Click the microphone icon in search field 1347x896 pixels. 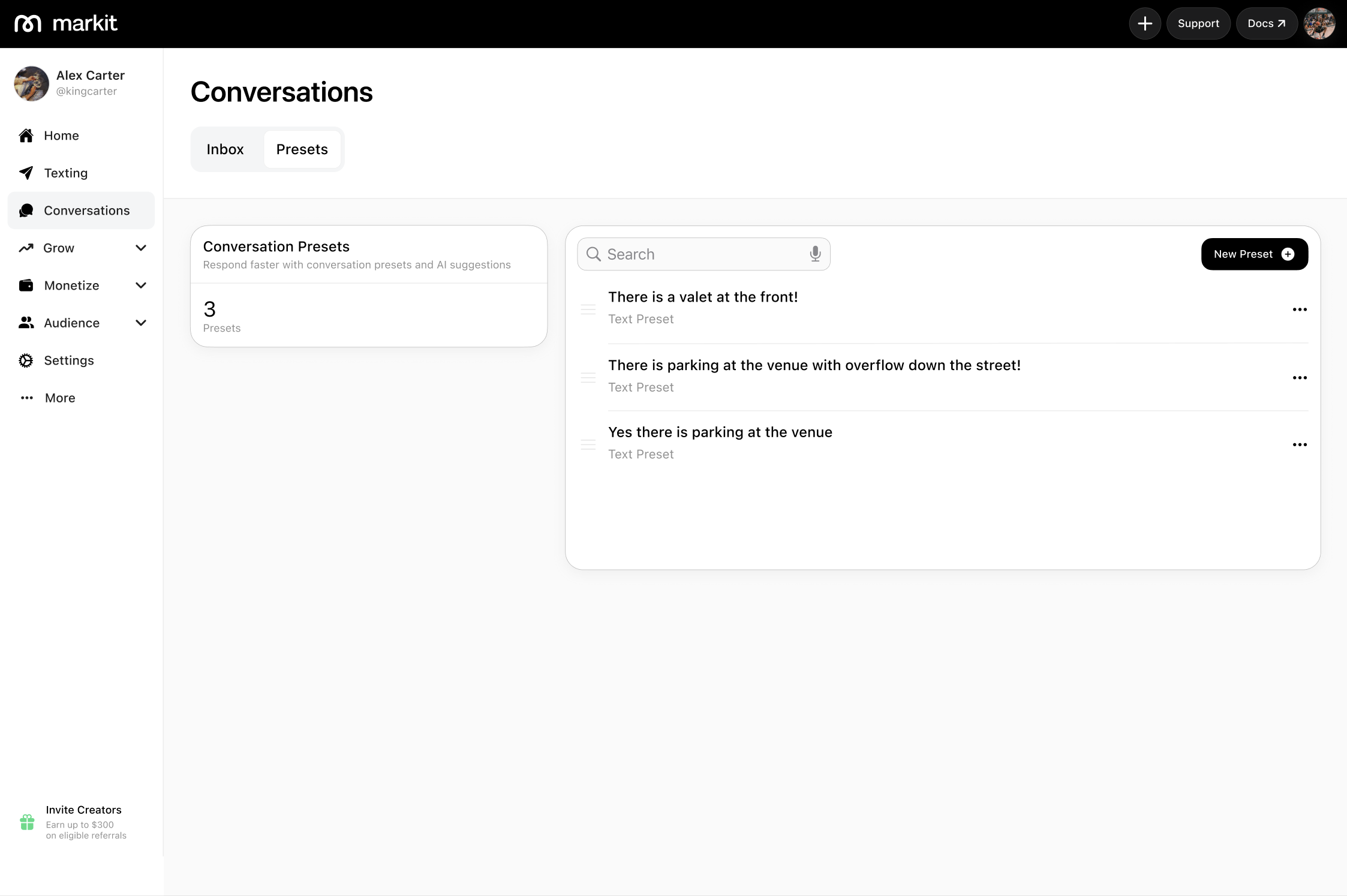[814, 254]
